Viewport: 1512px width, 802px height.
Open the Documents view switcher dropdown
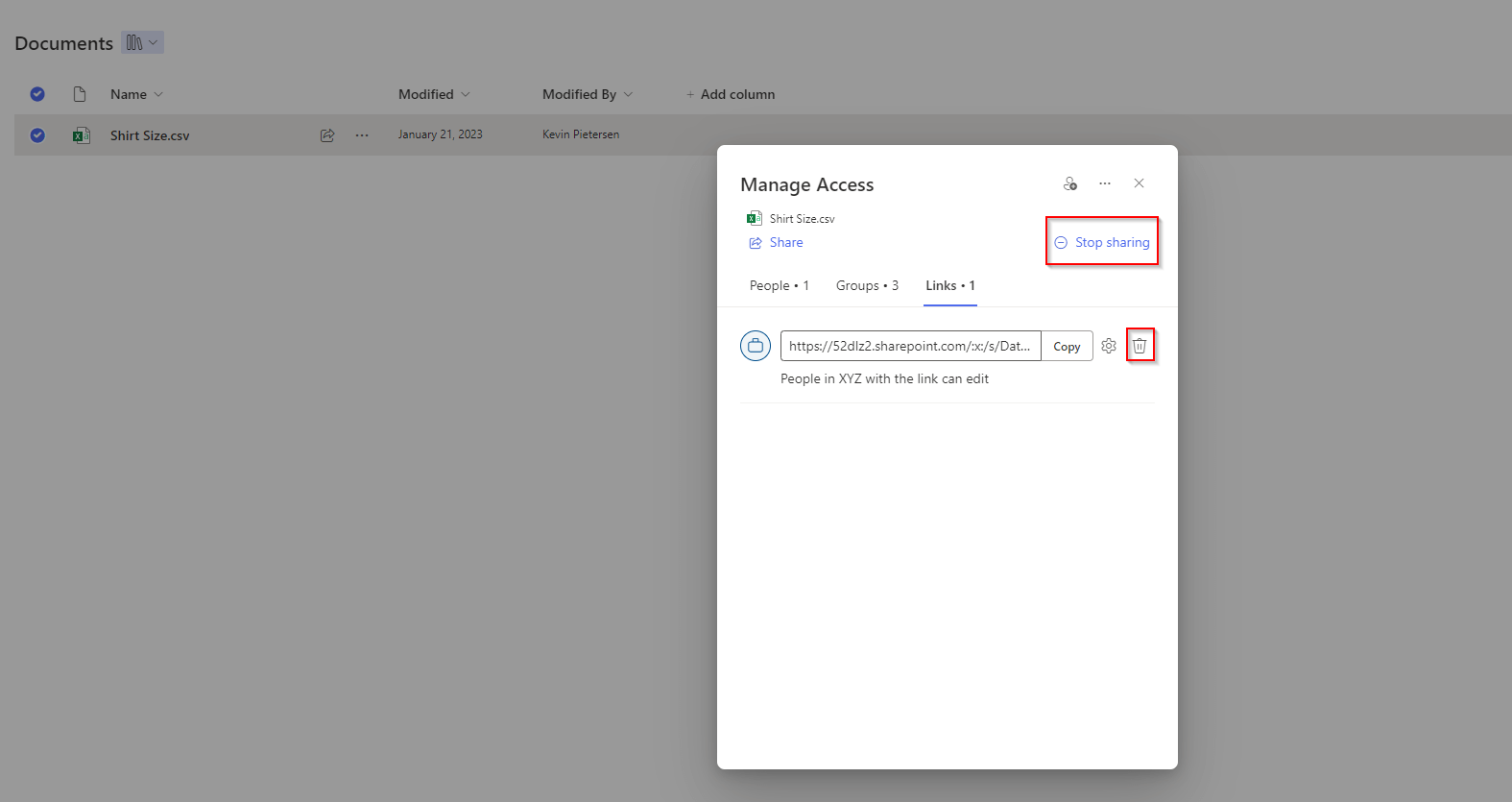142,42
